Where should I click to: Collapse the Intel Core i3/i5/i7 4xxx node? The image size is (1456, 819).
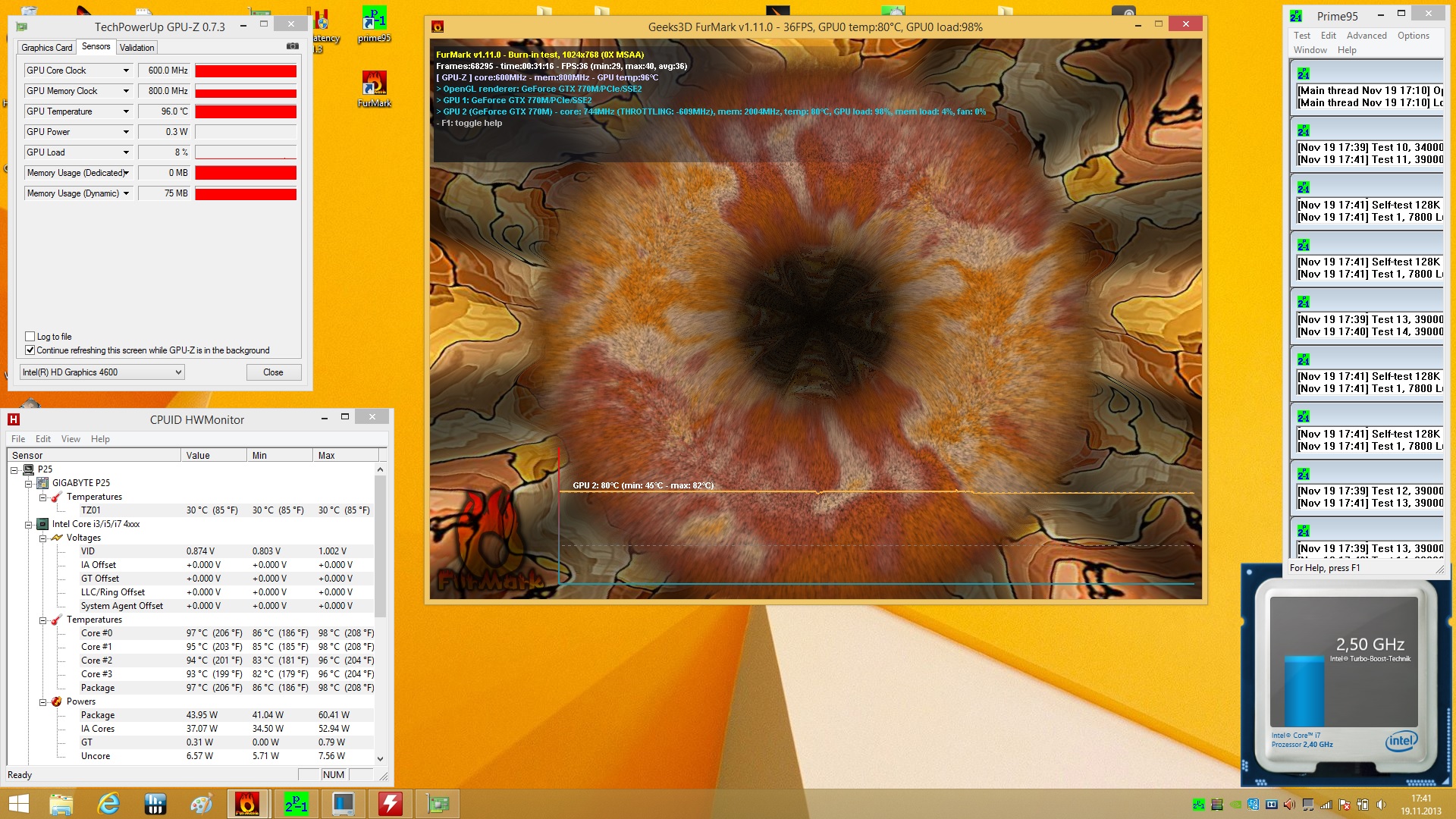(29, 525)
